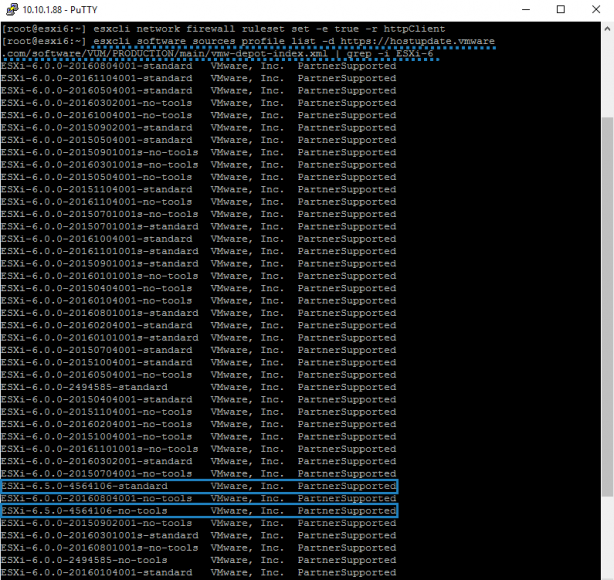The image size is (614, 580).
Task: Select row ESXi-6.0.0-20160204001-standard
Action: click(x=199, y=325)
